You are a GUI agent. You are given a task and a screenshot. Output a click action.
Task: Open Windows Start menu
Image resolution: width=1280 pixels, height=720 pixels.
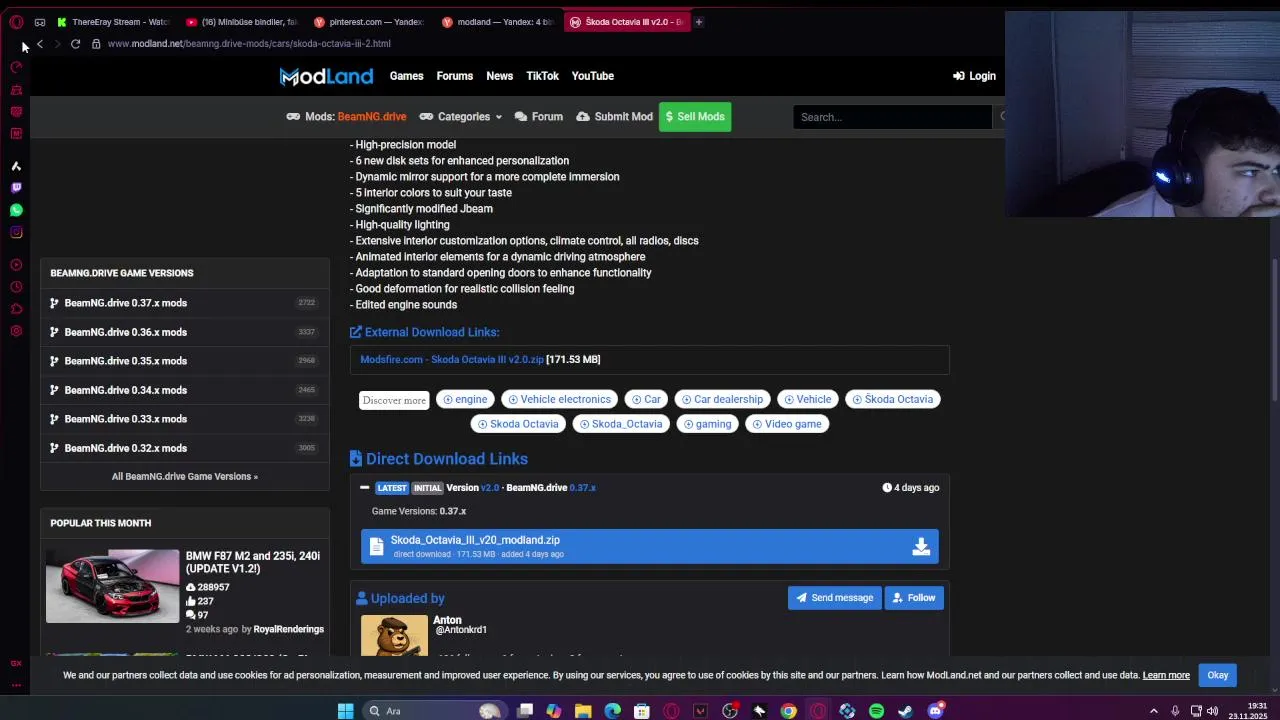pyautogui.click(x=345, y=711)
